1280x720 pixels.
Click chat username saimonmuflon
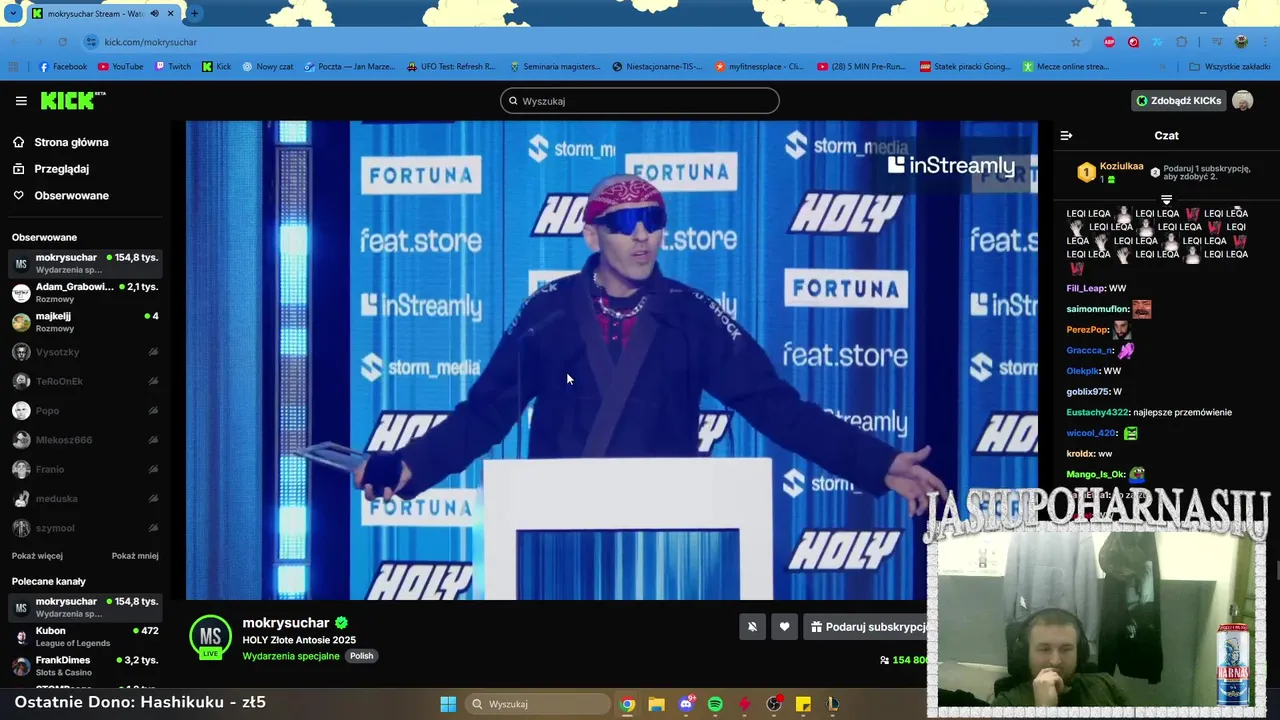tap(1097, 309)
